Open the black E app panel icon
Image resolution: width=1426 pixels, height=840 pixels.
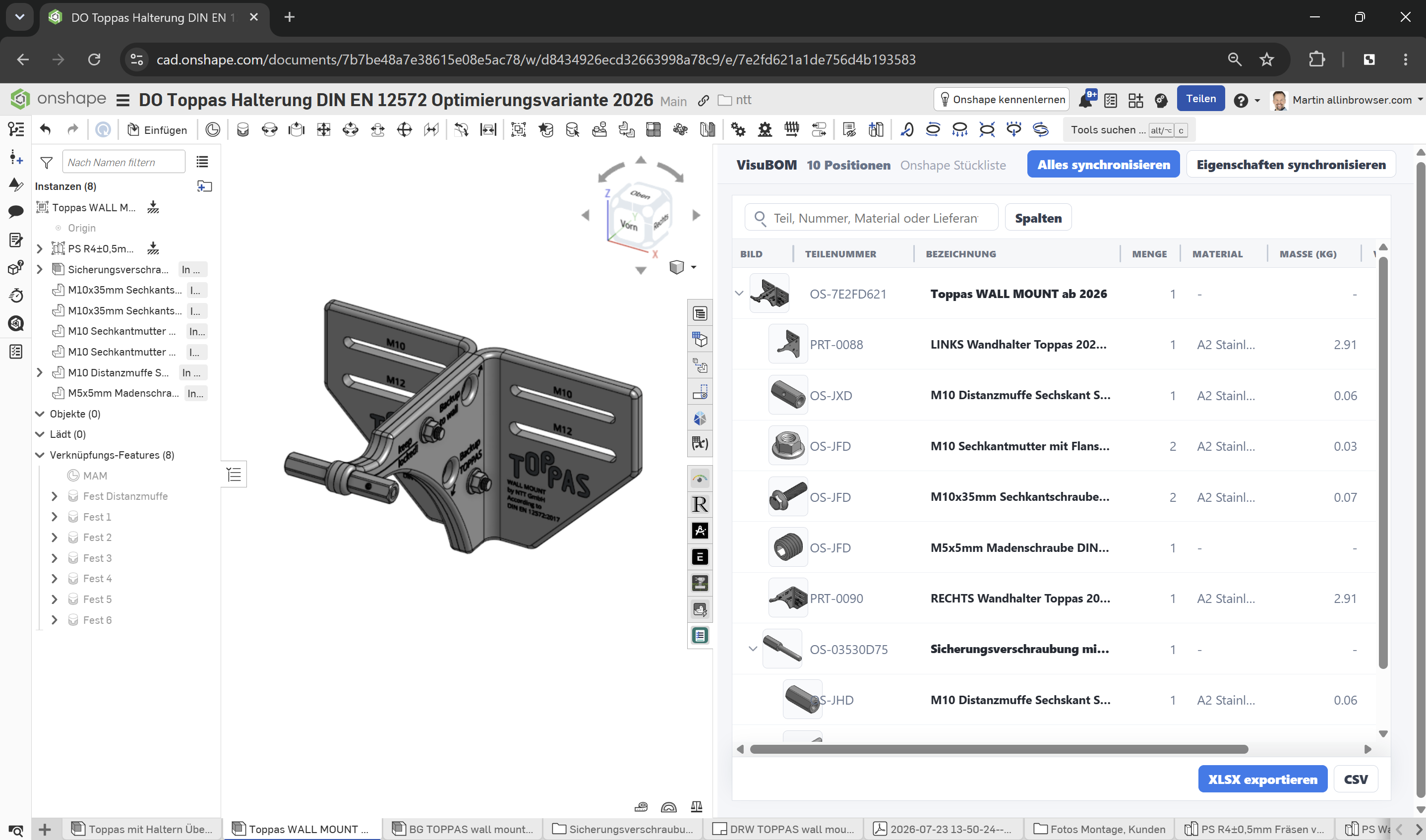tap(700, 557)
